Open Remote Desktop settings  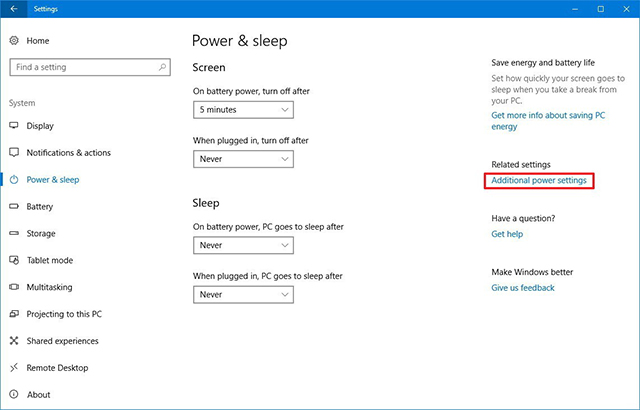pyautogui.click(x=57, y=368)
